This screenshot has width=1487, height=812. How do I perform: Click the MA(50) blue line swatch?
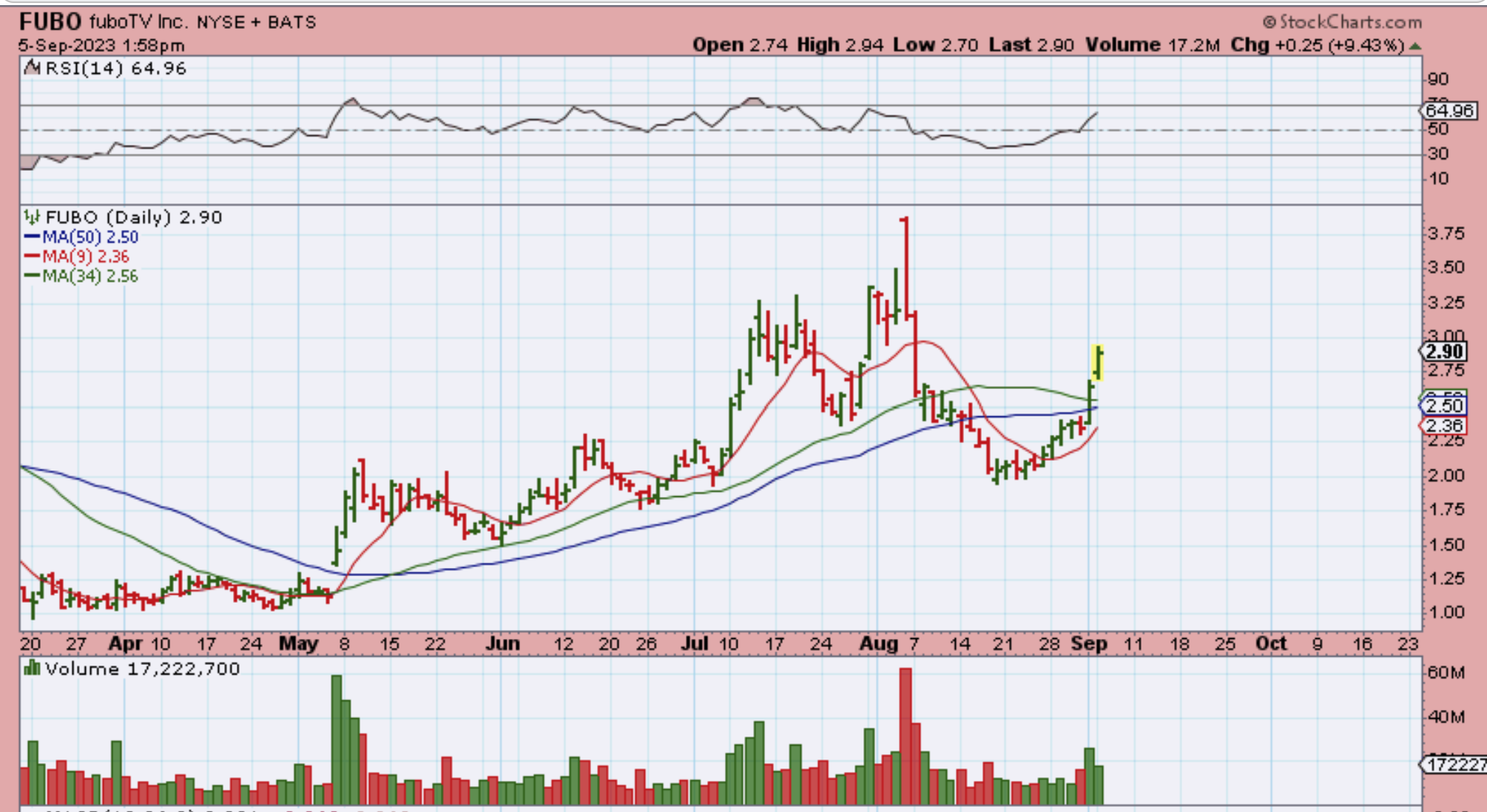pos(32,237)
